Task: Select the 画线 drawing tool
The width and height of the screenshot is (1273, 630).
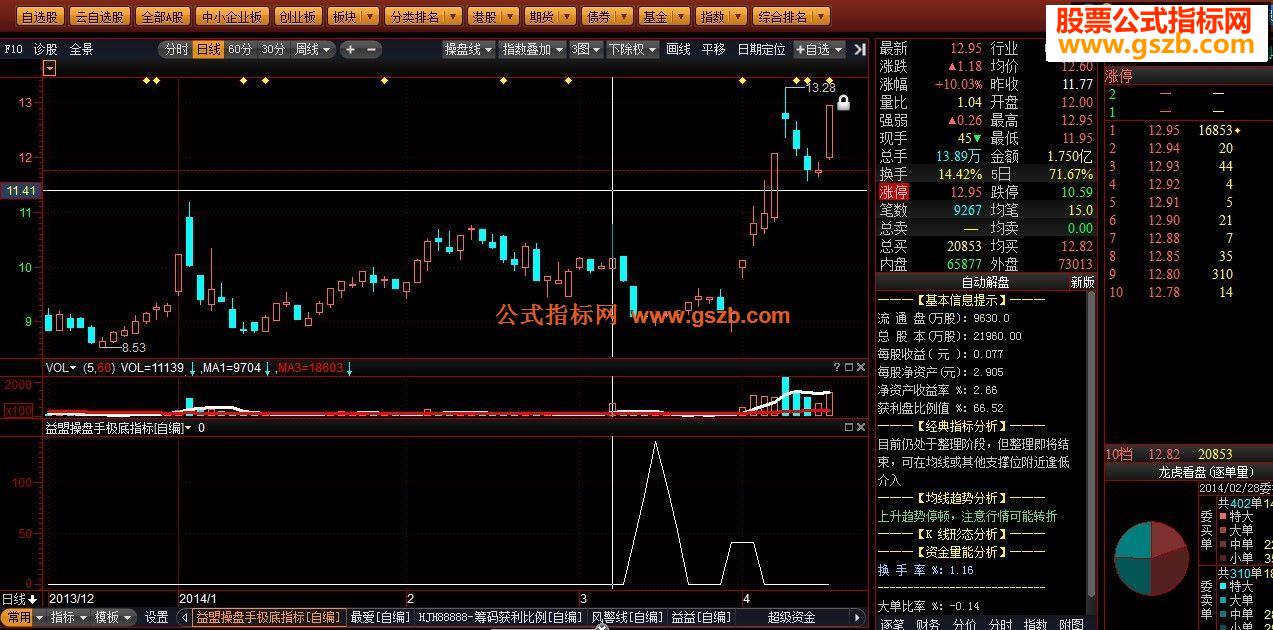Action: pos(676,47)
